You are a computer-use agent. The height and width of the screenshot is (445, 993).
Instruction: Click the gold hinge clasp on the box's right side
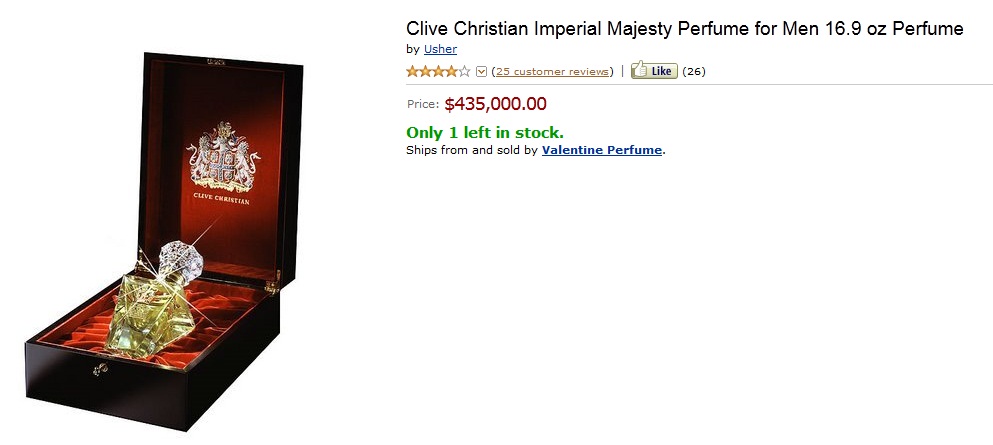point(271,286)
